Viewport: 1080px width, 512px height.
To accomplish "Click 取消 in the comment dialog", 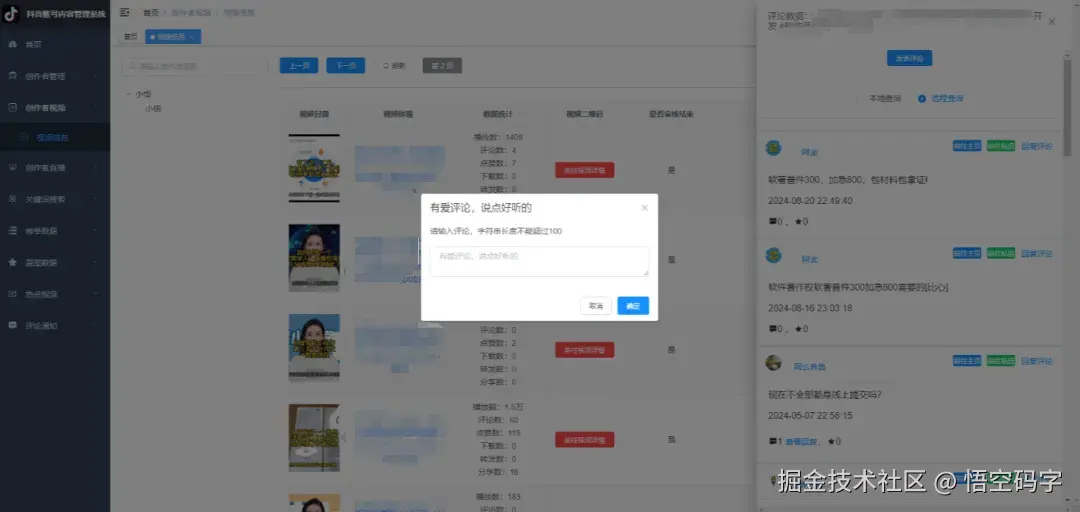I will pyautogui.click(x=596, y=306).
